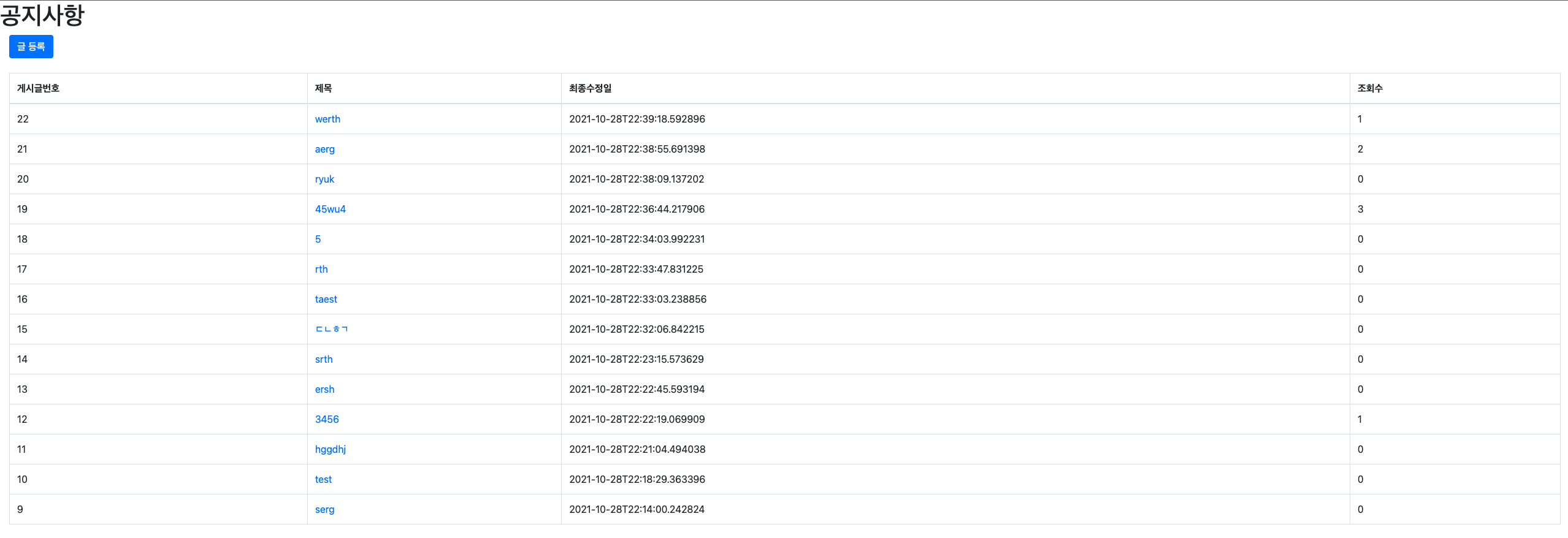Select post number 20 cell

tap(158, 179)
